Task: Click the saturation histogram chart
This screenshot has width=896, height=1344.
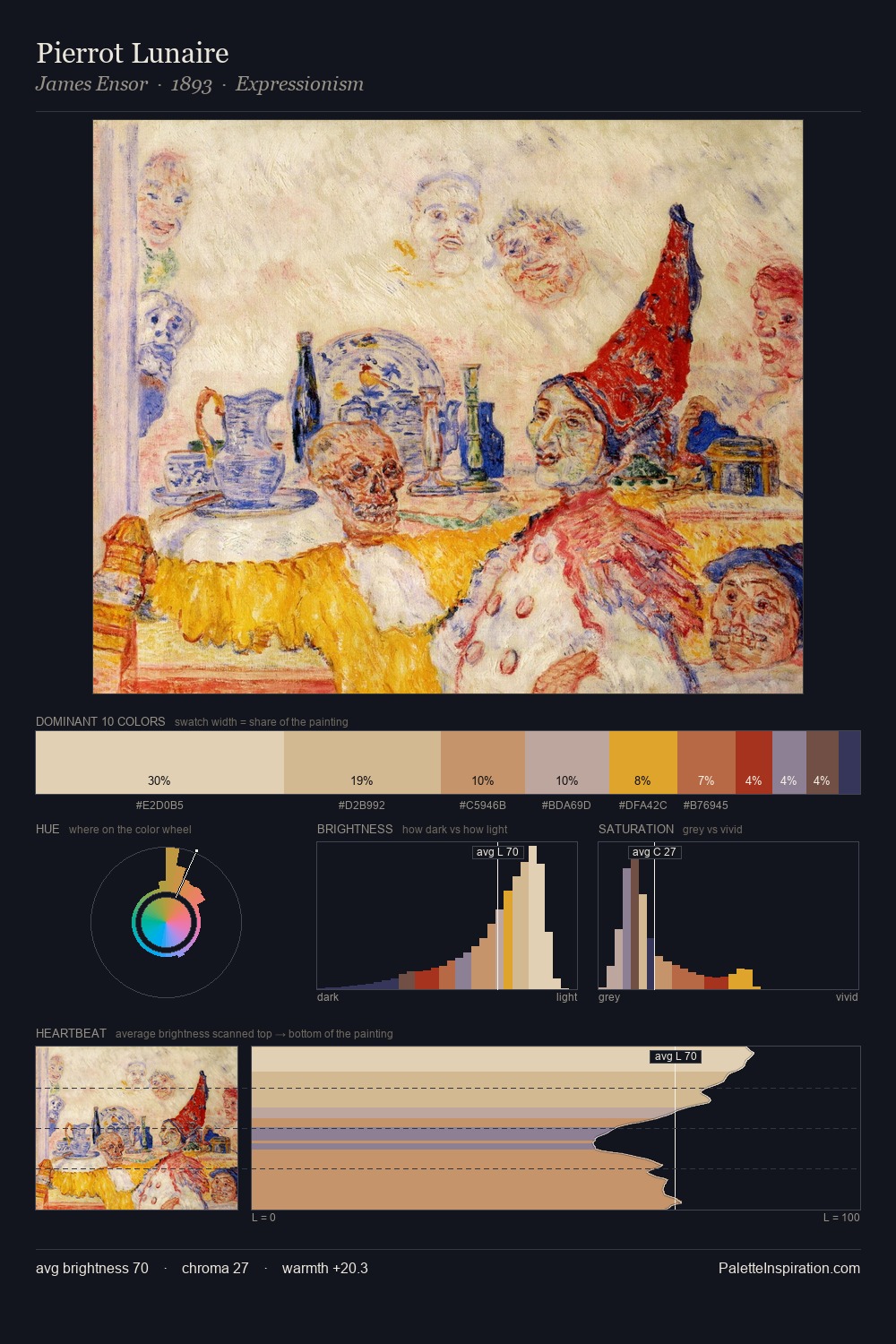Action: tap(728, 916)
